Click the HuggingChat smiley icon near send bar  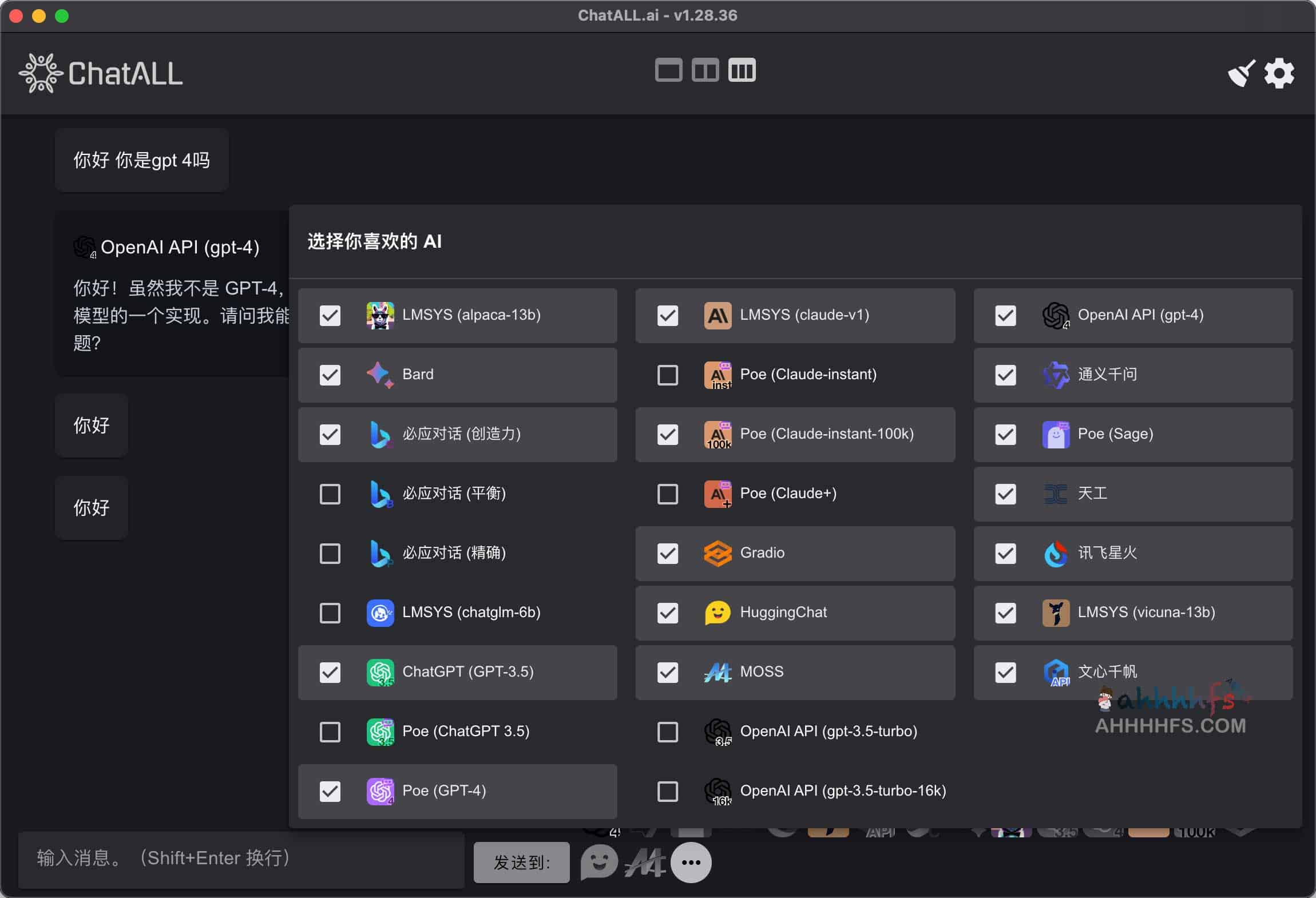(600, 861)
